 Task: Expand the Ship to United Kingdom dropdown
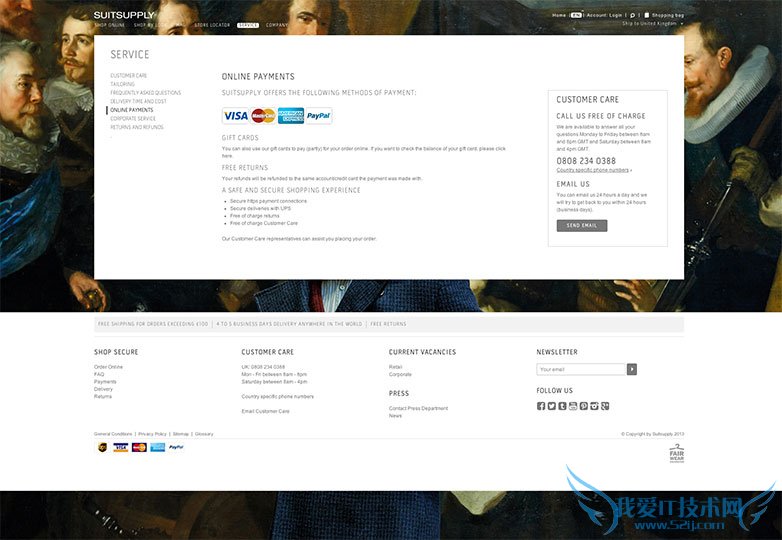[652, 23]
